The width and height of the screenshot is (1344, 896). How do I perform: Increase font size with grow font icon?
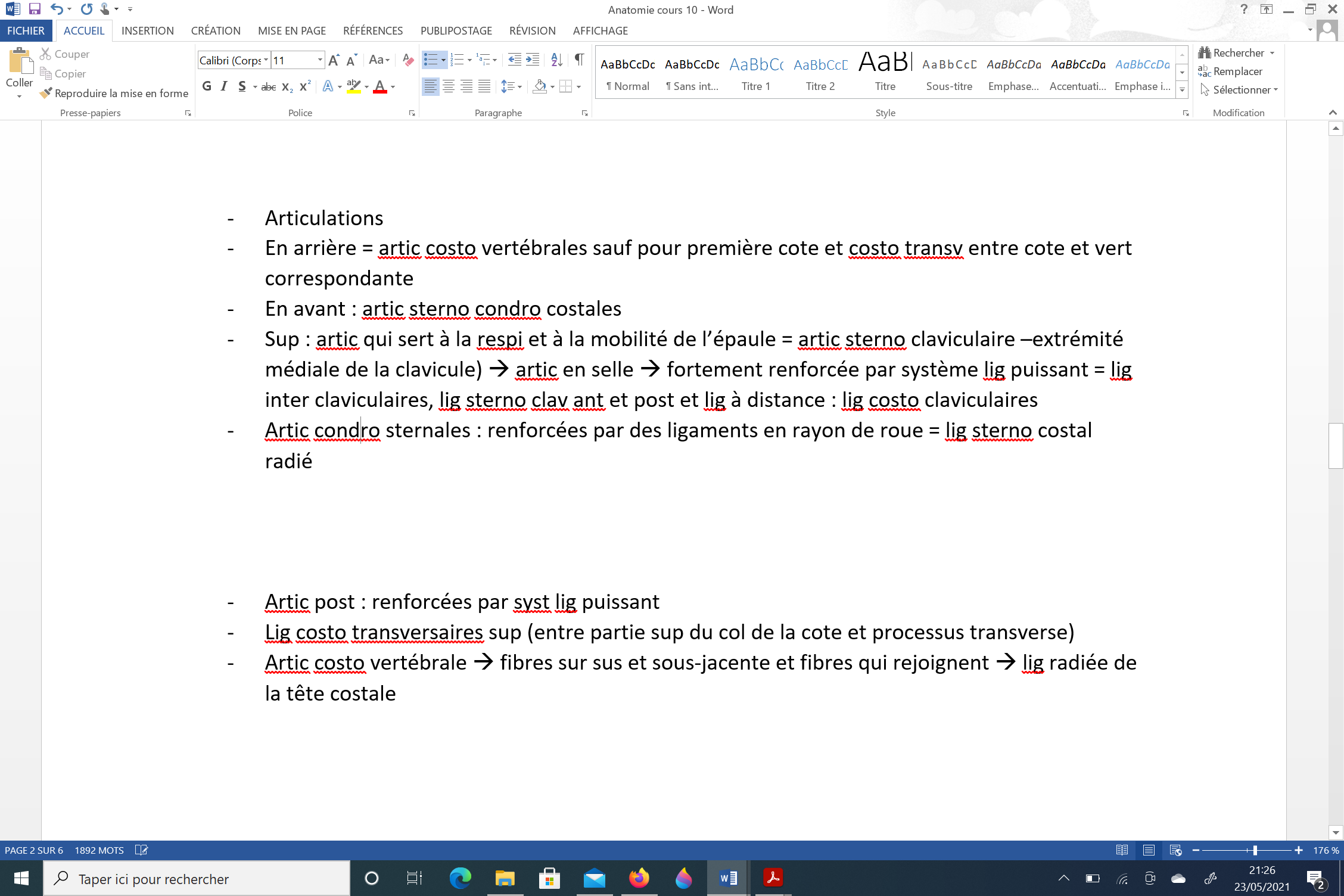pos(334,60)
